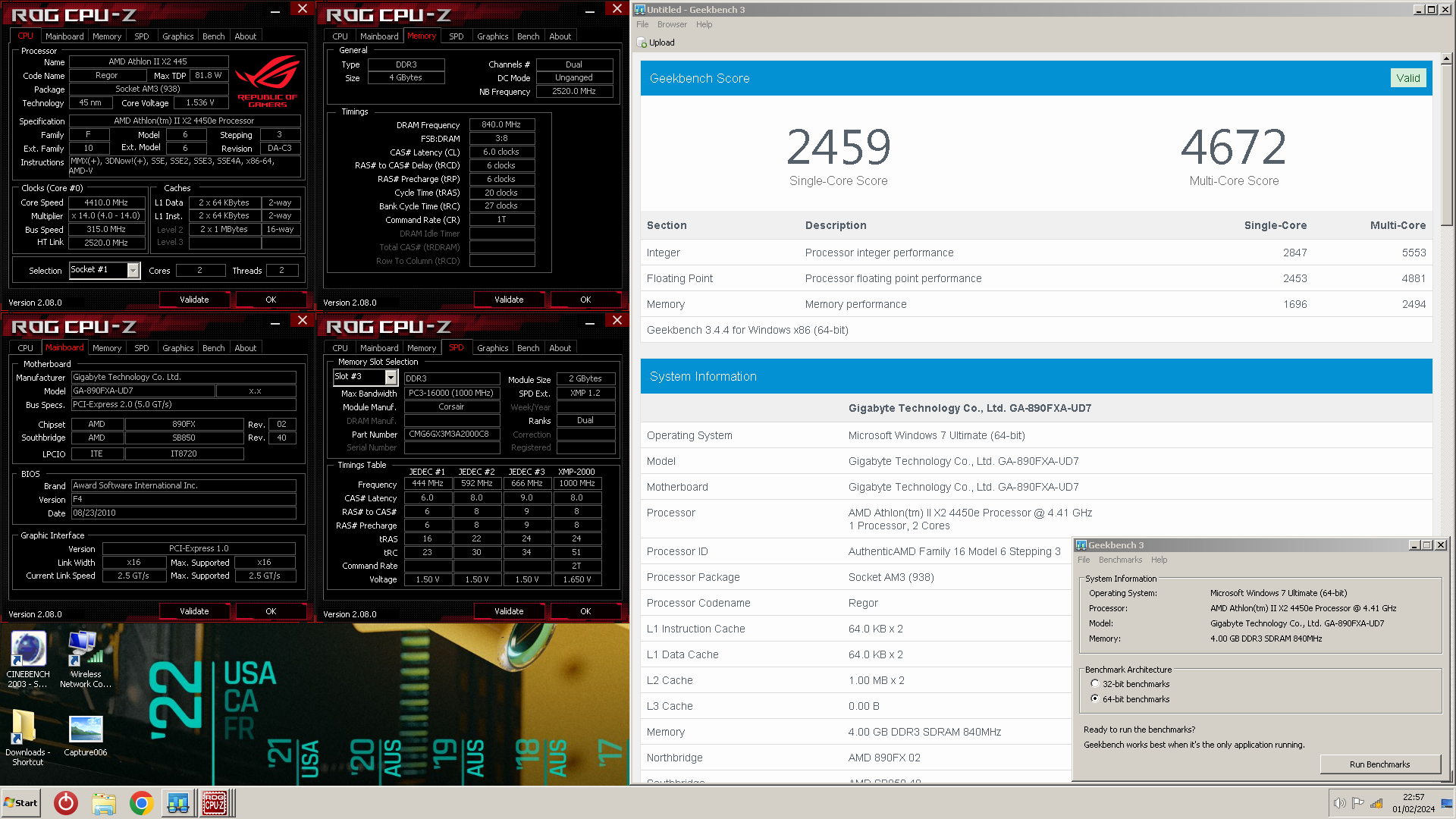The image size is (1456, 819).
Task: Click the Part Number CMG6GX3M3A2000C8 field
Action: [x=452, y=434]
